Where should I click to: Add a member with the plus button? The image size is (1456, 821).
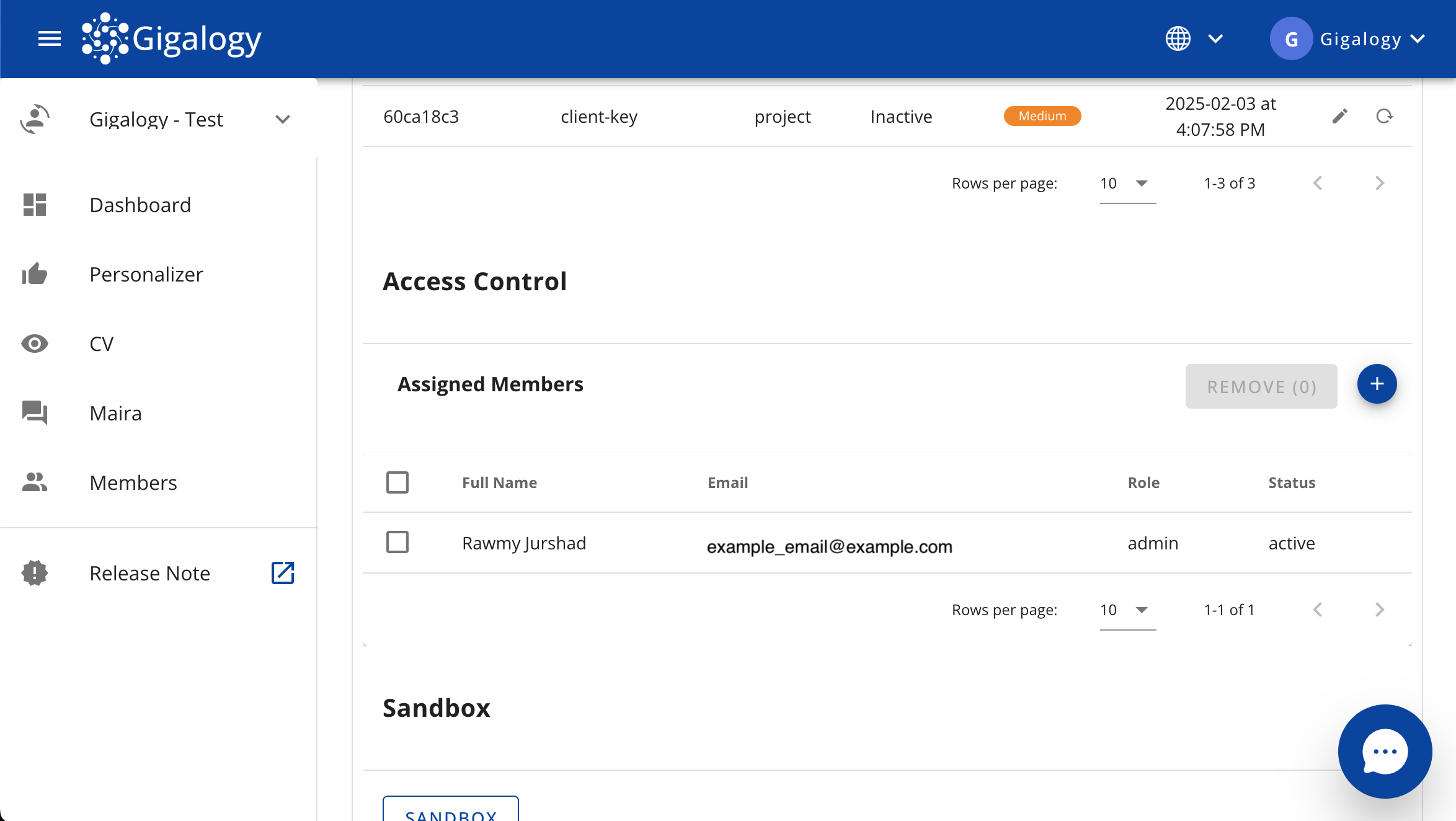pyautogui.click(x=1377, y=384)
